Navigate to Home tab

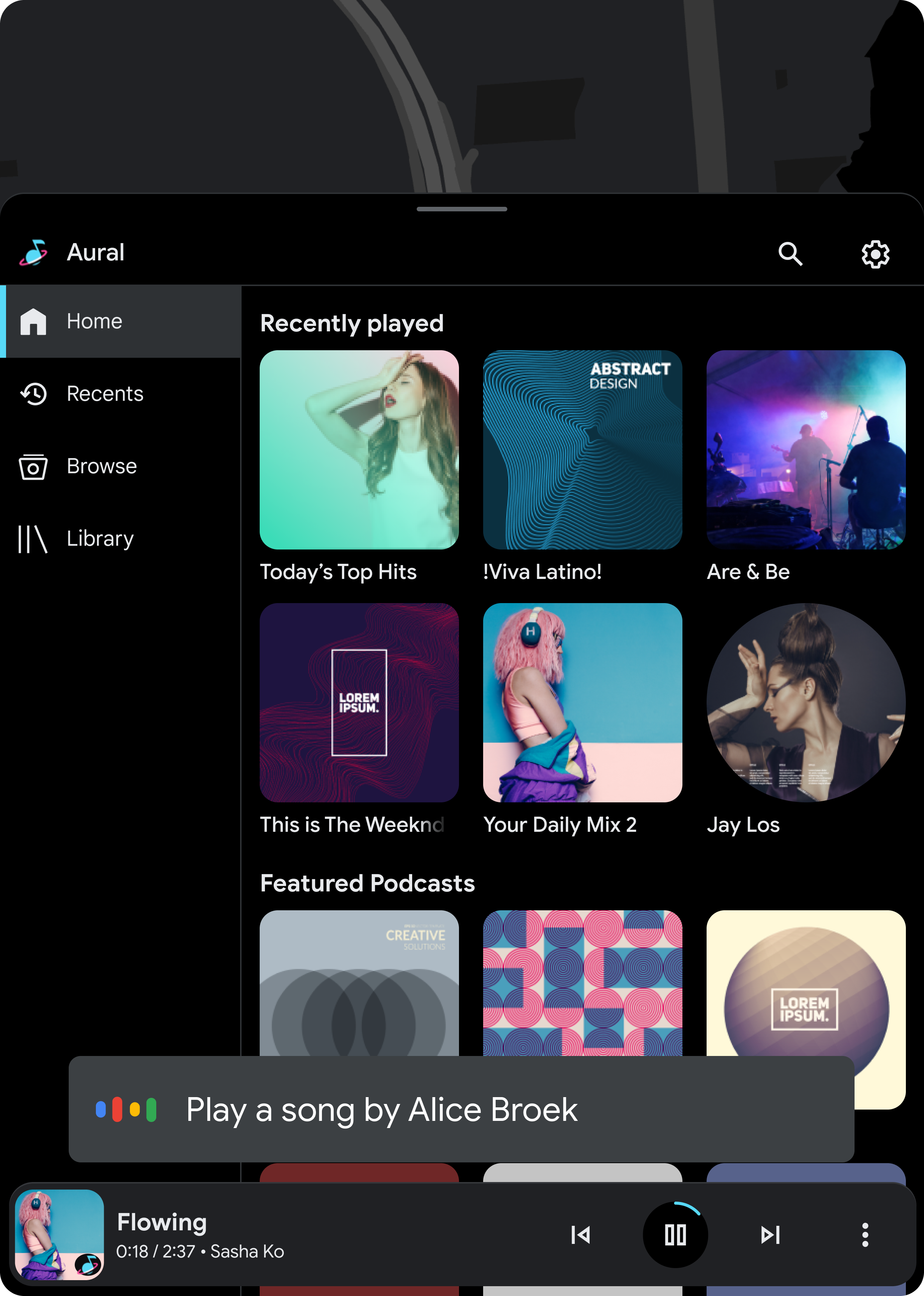[120, 320]
